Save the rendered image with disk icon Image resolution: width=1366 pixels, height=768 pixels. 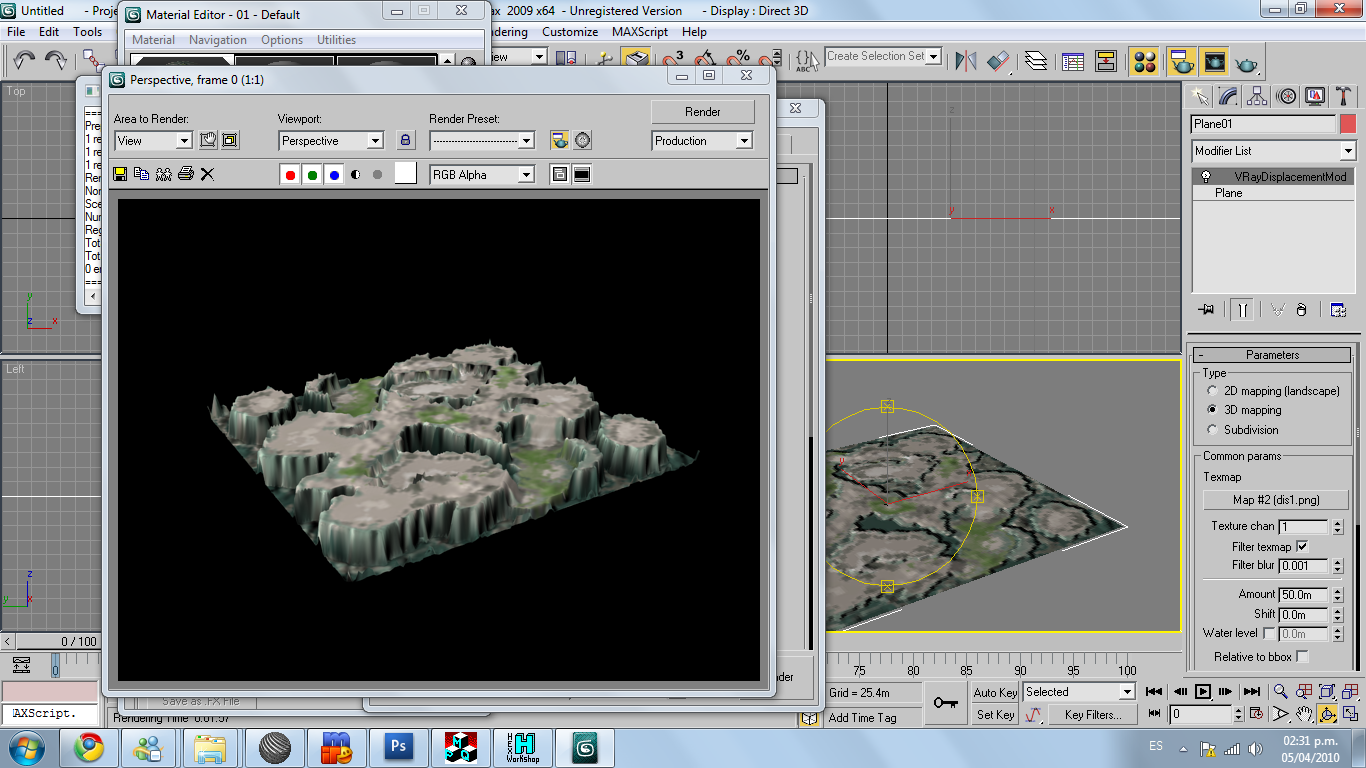coord(120,174)
